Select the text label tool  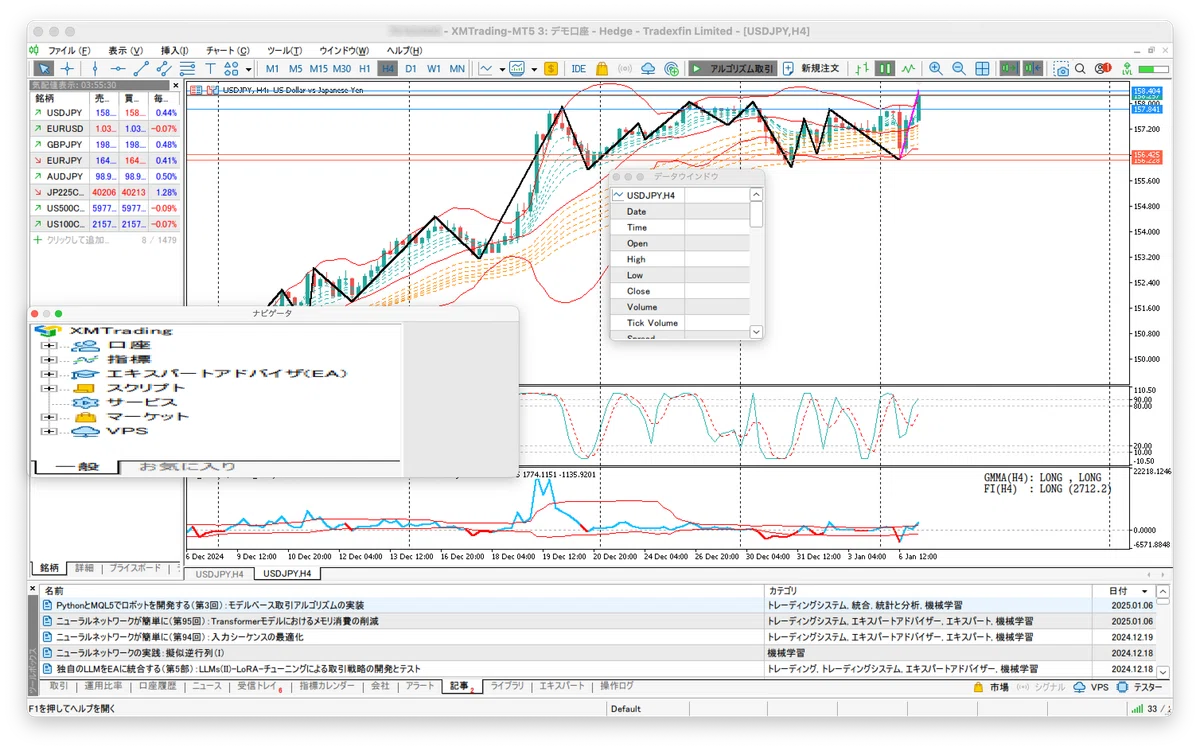click(210, 69)
